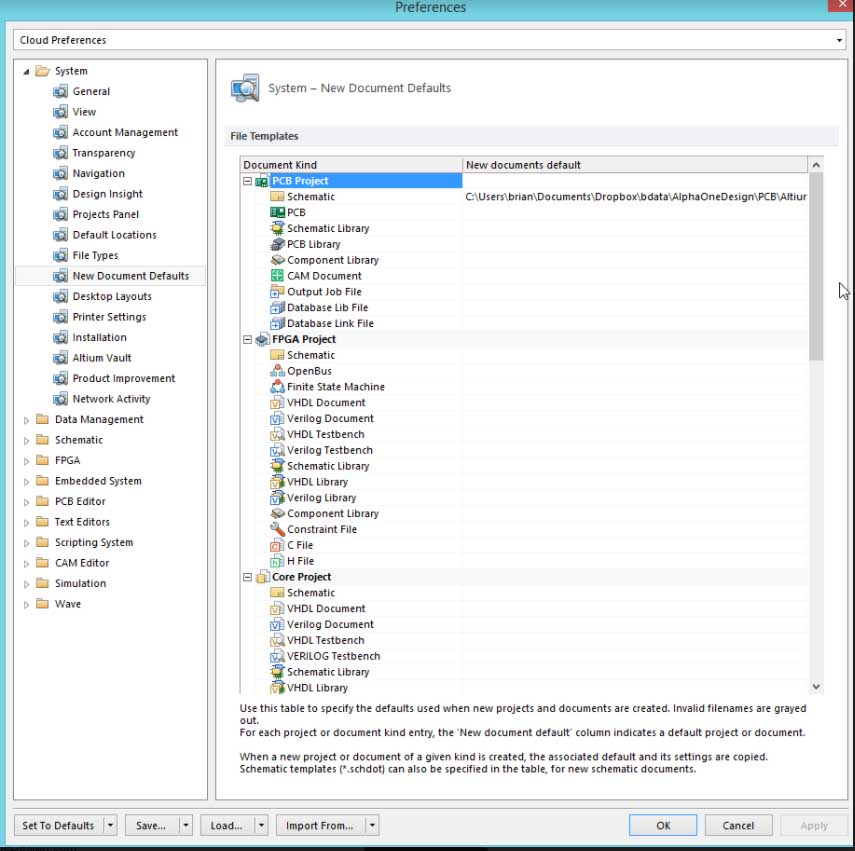Click the PCB document icon
The image size is (855, 851).
click(x=278, y=212)
